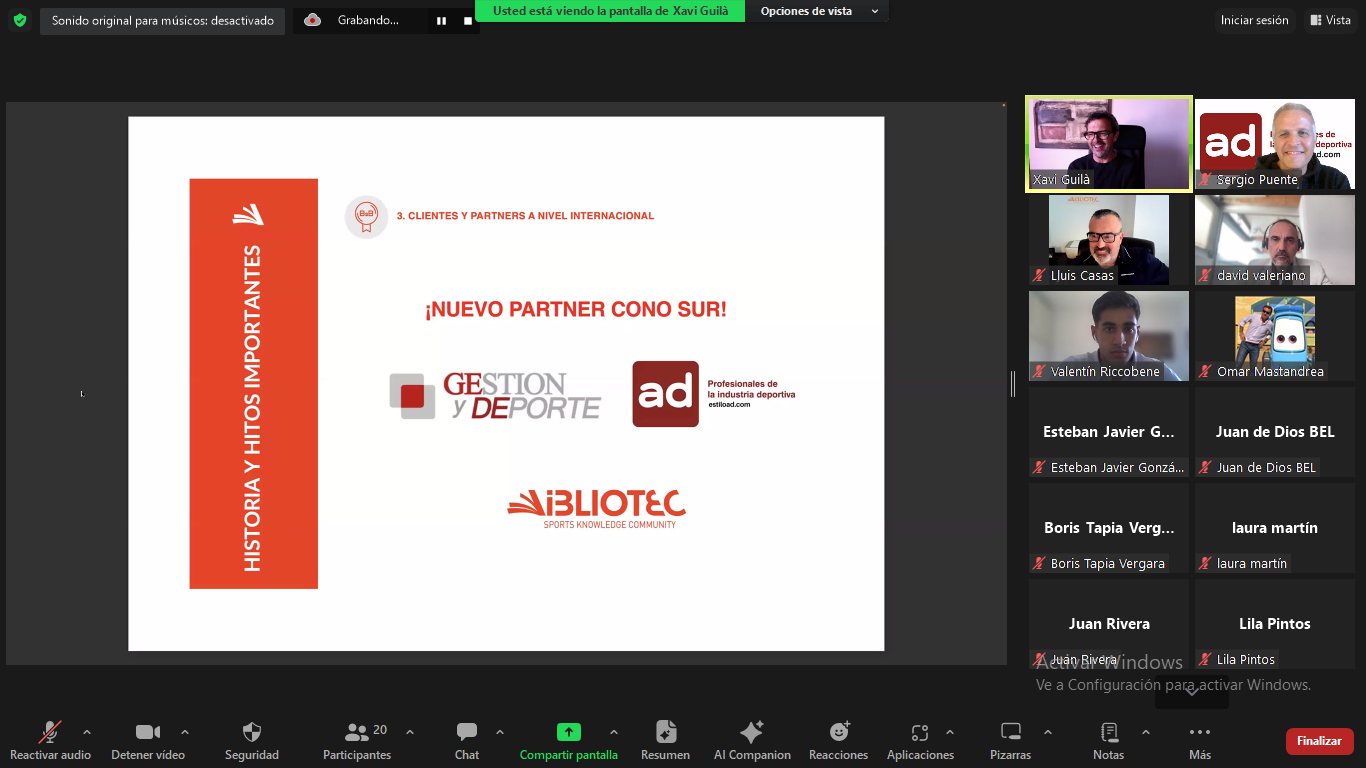
Task: Open Pizarras whiteboards
Action: tap(1011, 741)
